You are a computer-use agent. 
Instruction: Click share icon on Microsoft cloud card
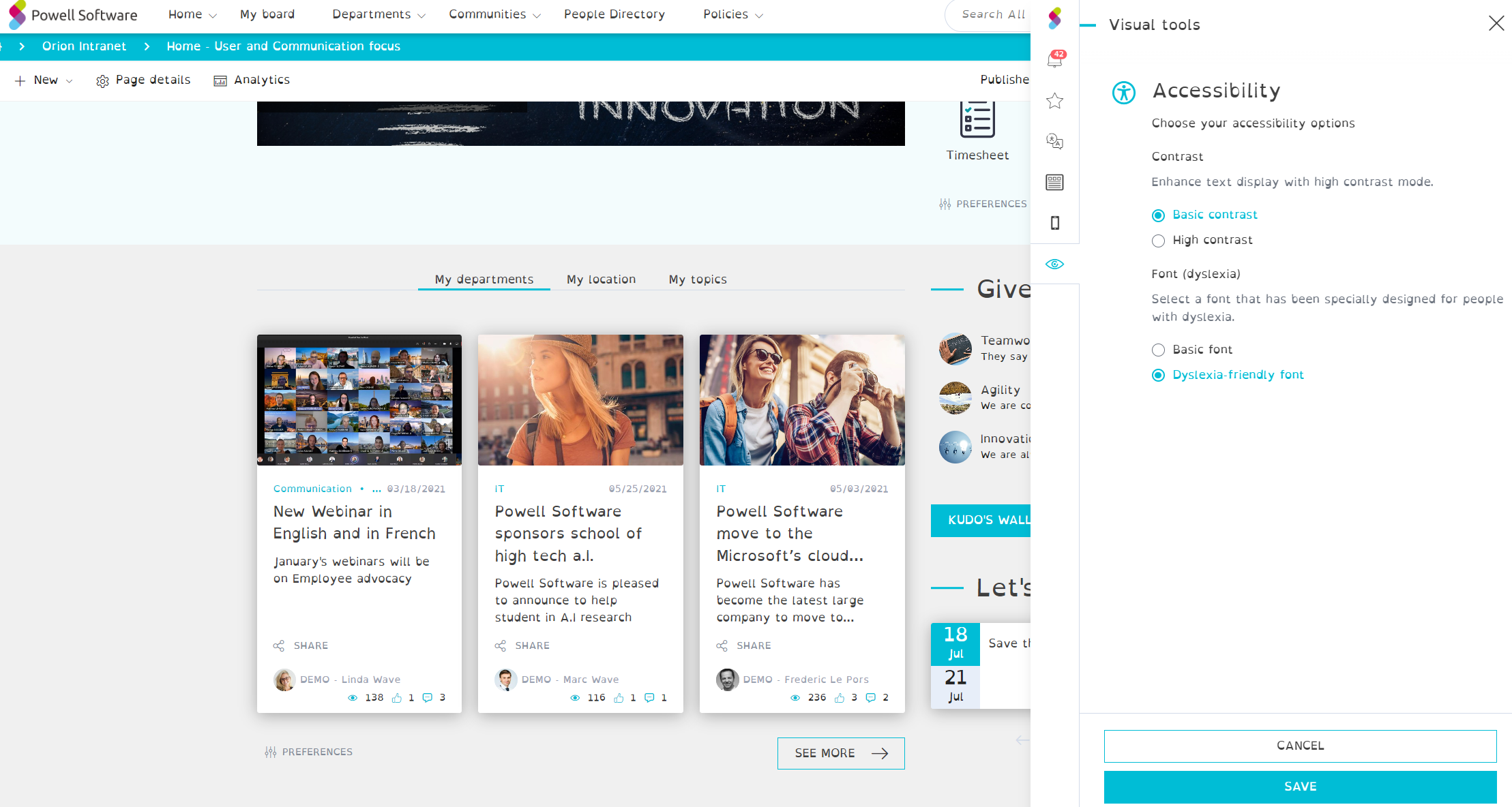(x=722, y=645)
